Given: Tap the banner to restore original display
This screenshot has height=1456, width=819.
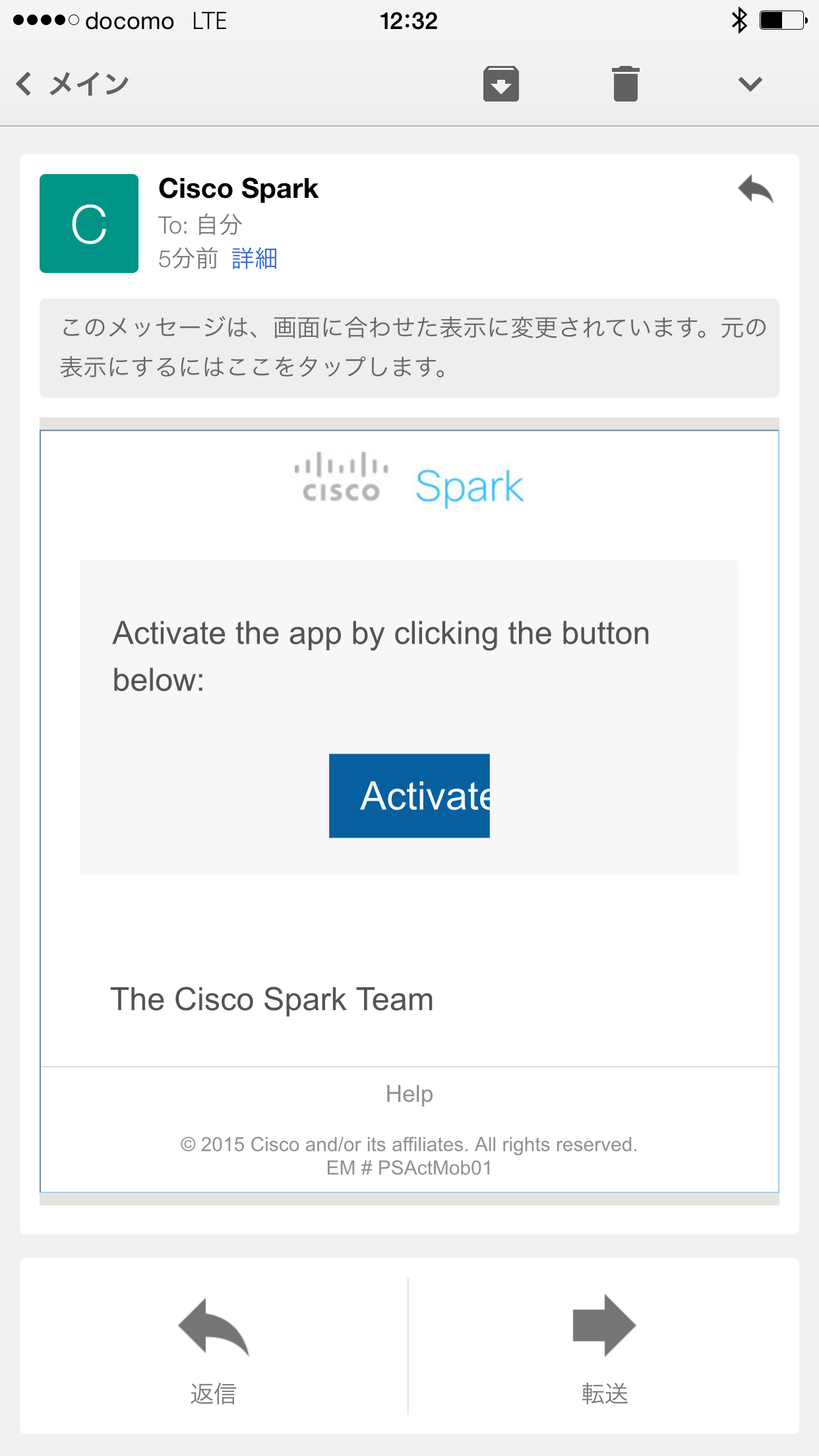Looking at the screenshot, I should [x=409, y=348].
